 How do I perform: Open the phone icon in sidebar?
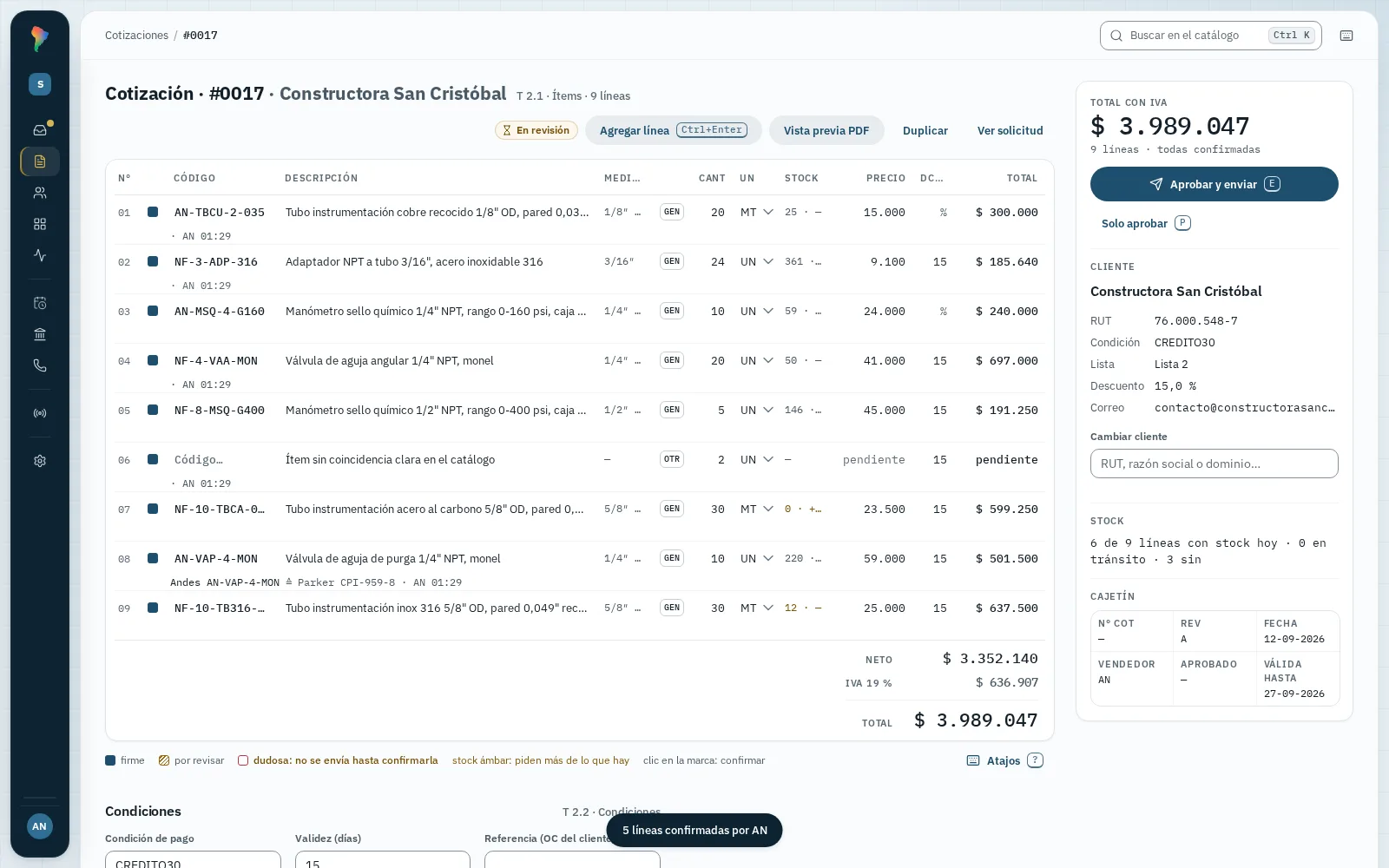click(x=40, y=365)
